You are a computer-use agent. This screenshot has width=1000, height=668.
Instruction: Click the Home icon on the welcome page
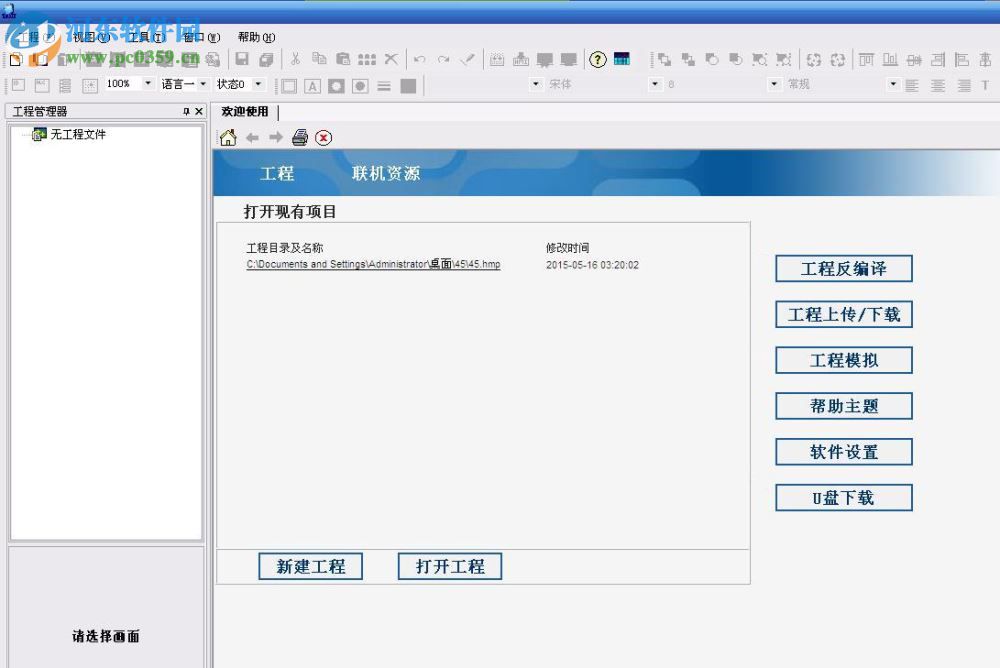click(229, 137)
